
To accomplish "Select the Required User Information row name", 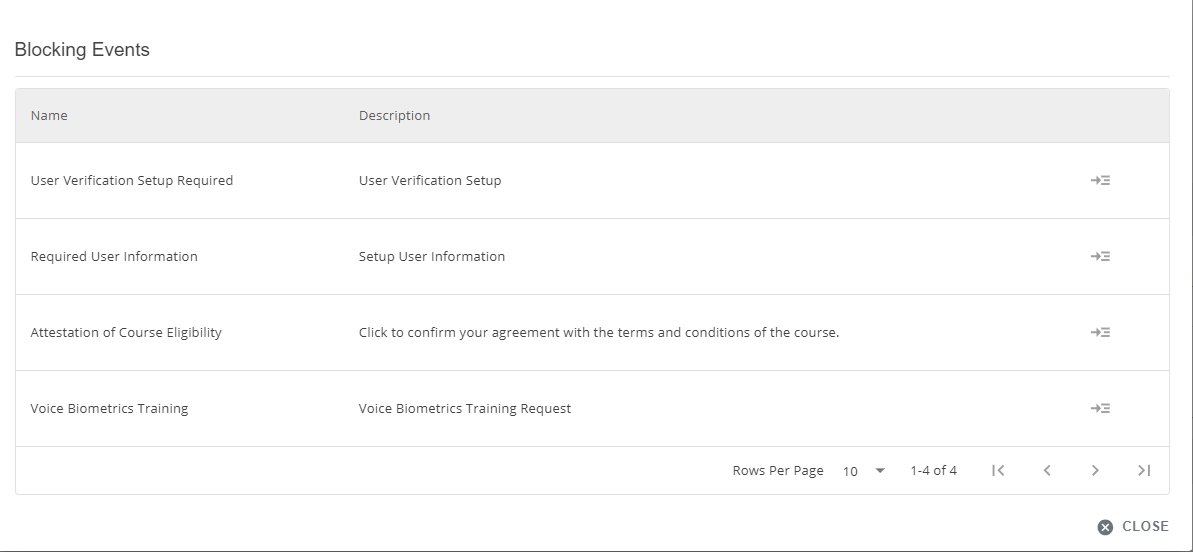I will [114, 257].
